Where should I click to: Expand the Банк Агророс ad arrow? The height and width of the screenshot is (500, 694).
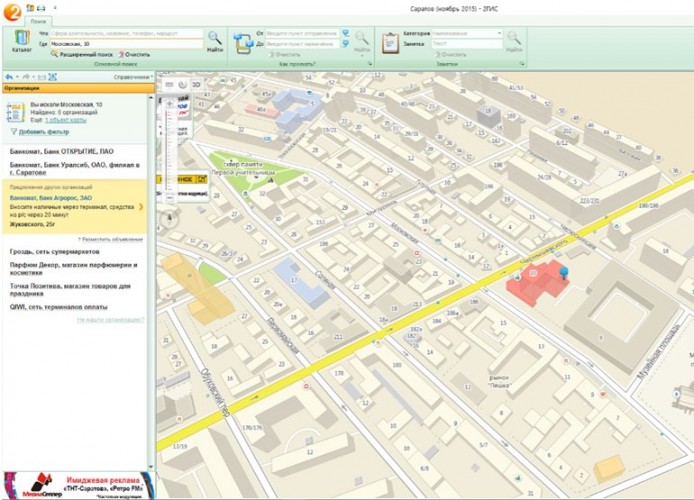coord(141,207)
